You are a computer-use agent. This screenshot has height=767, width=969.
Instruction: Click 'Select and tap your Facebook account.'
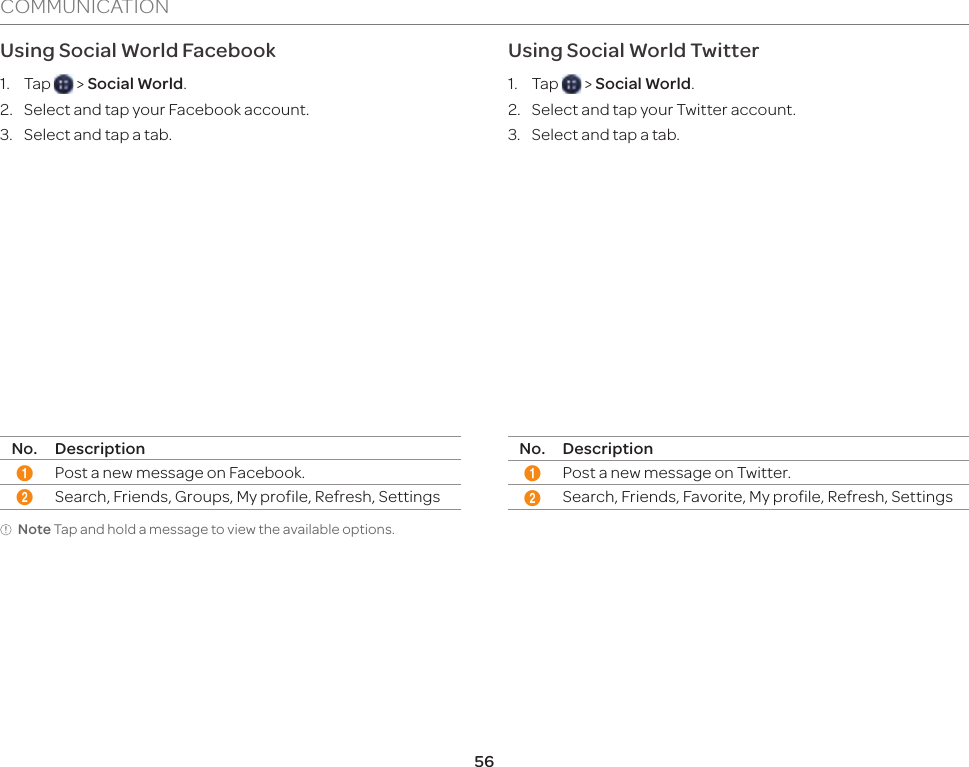pyautogui.click(x=166, y=110)
